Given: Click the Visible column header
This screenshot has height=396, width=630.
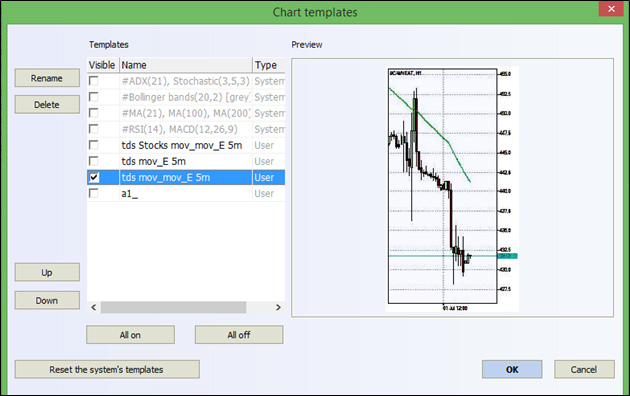Looking at the screenshot, I should pyautogui.click(x=103, y=65).
